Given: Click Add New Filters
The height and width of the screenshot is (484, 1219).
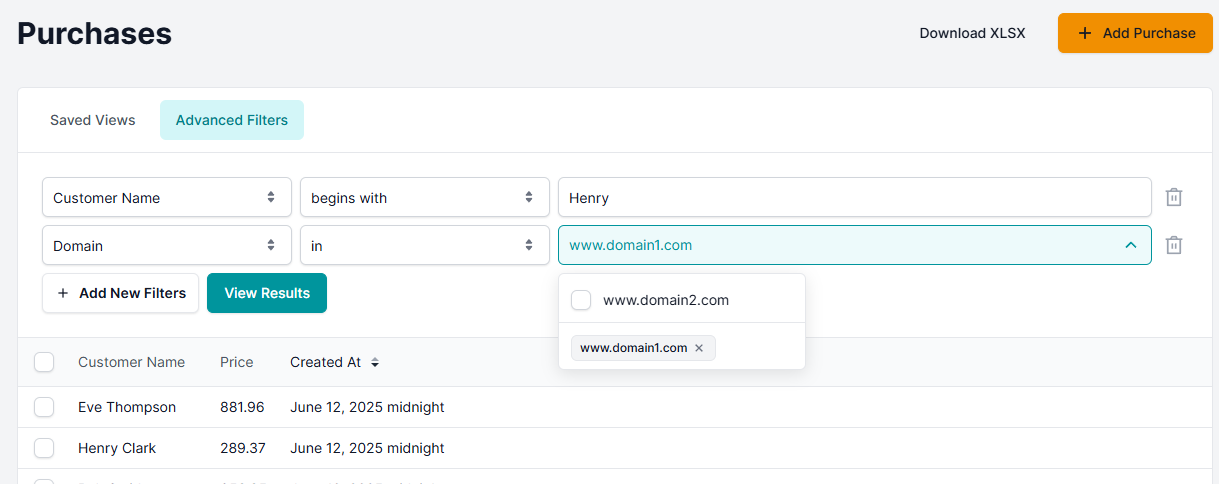Looking at the screenshot, I should (x=120, y=293).
